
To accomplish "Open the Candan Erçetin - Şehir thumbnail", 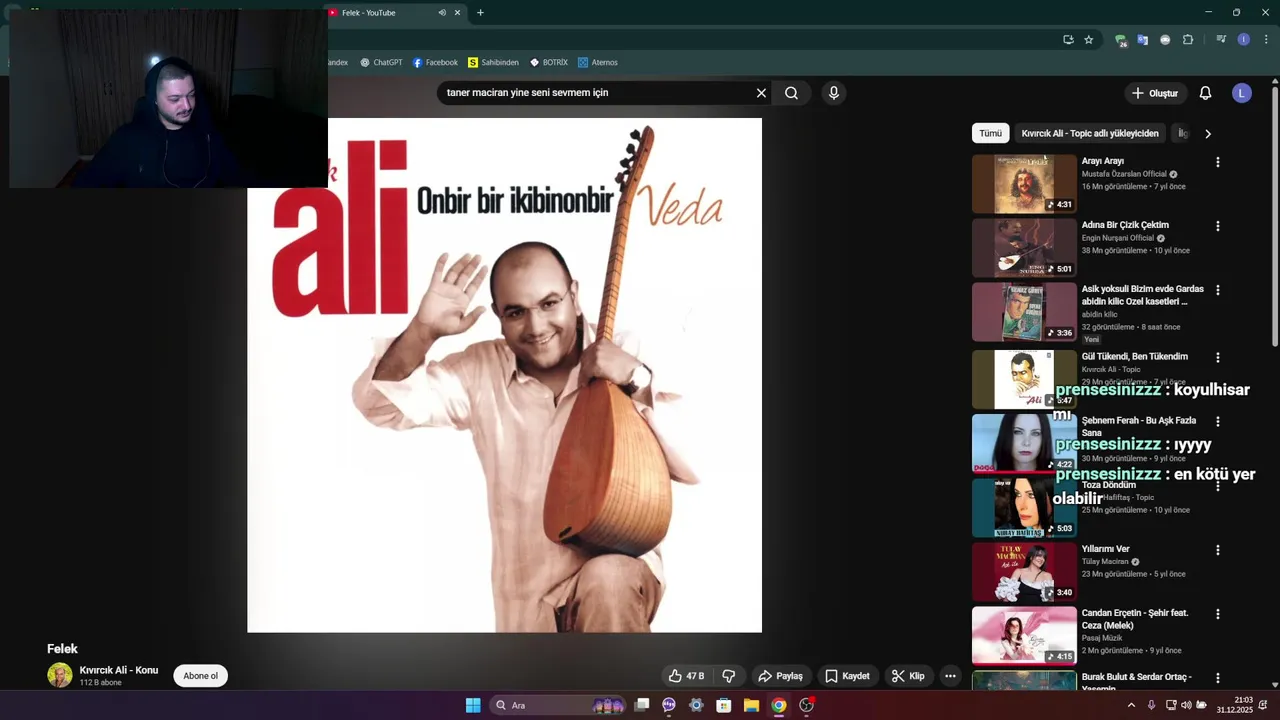I will (1024, 635).
